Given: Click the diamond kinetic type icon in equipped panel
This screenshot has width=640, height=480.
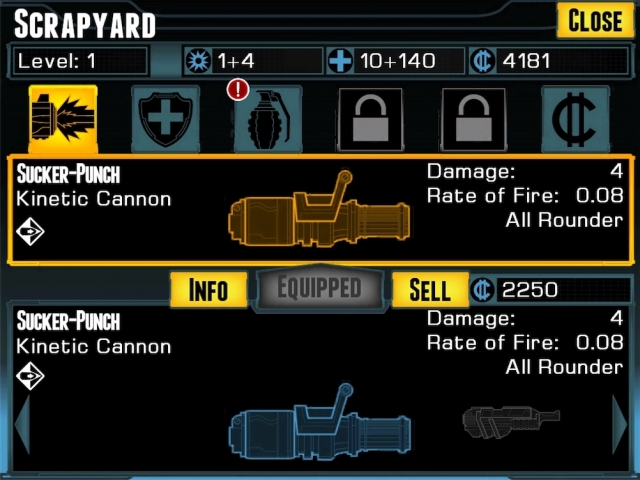Looking at the screenshot, I should tap(30, 231).
